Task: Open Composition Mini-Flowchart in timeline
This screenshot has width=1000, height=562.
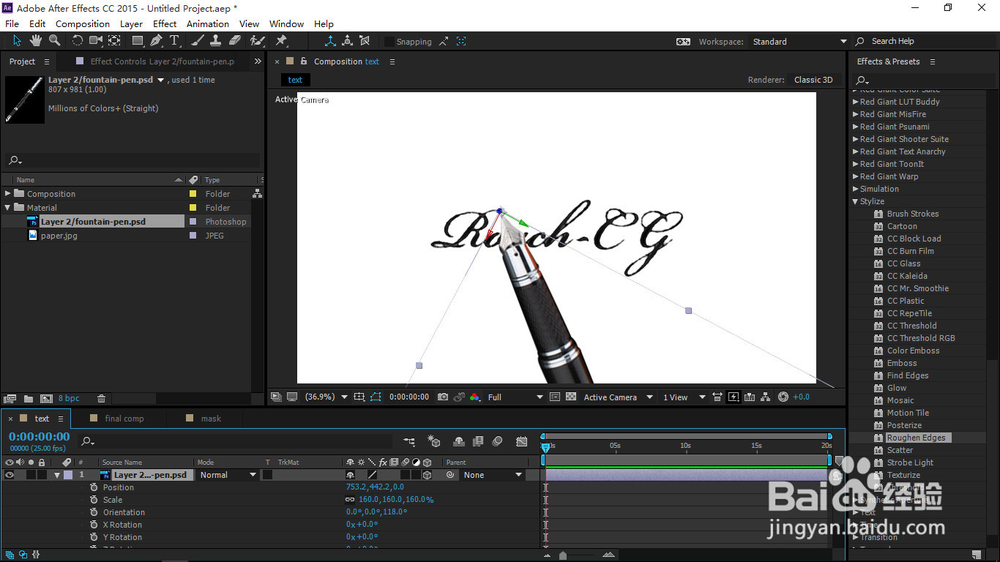Action: tap(409, 441)
